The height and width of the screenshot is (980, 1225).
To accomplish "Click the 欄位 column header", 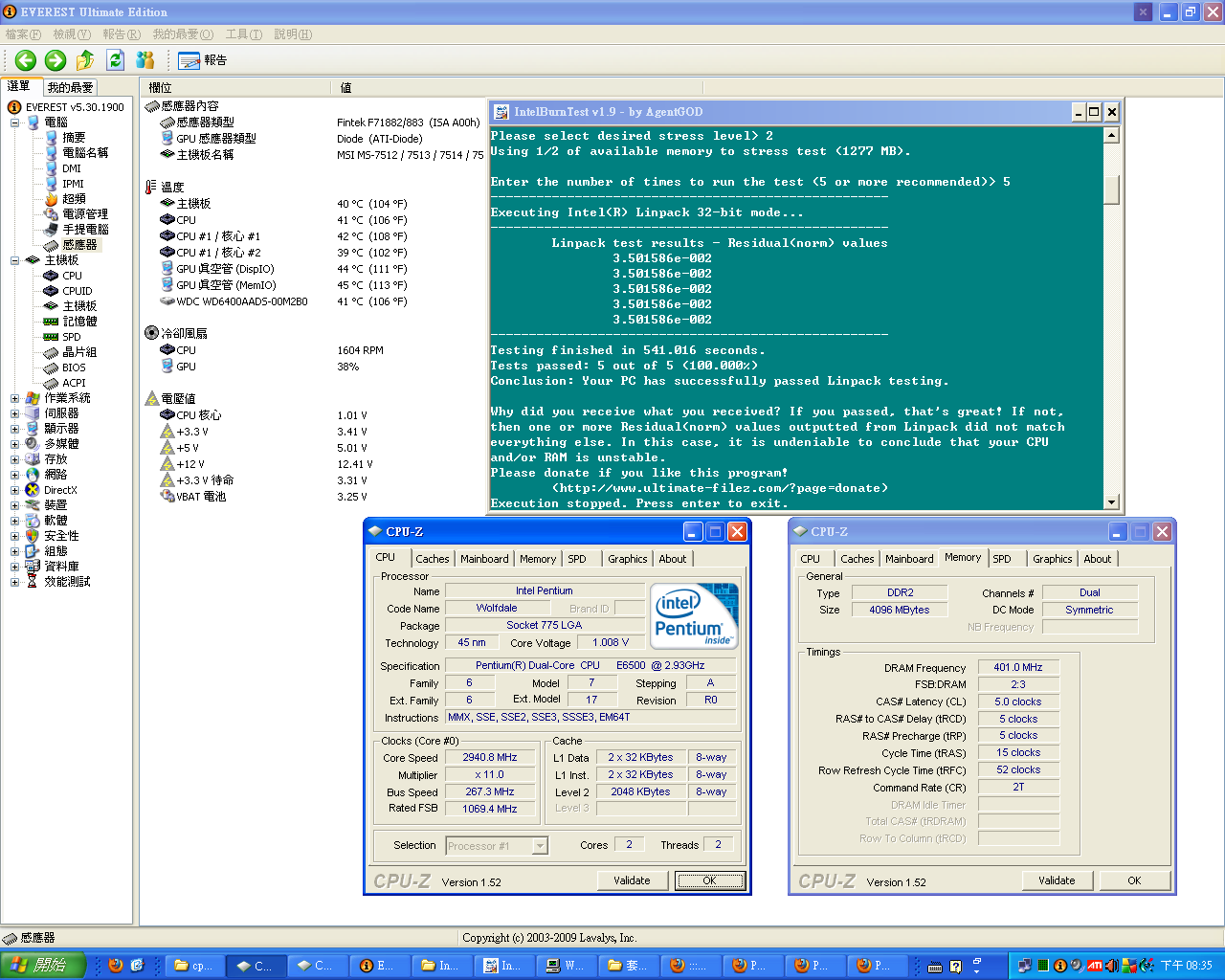I will 235,87.
